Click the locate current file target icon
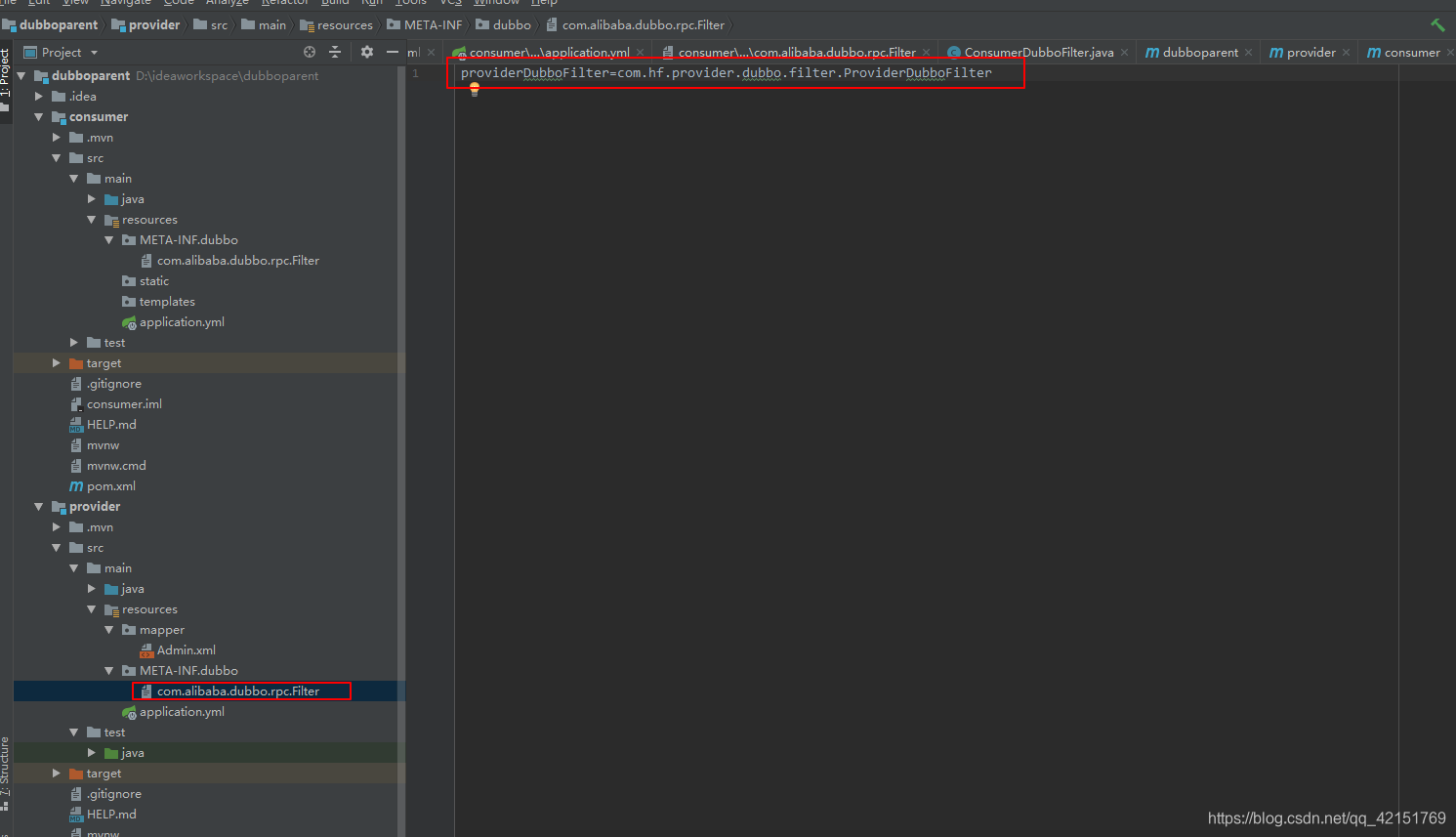Image resolution: width=1456 pixels, height=837 pixels. click(310, 52)
